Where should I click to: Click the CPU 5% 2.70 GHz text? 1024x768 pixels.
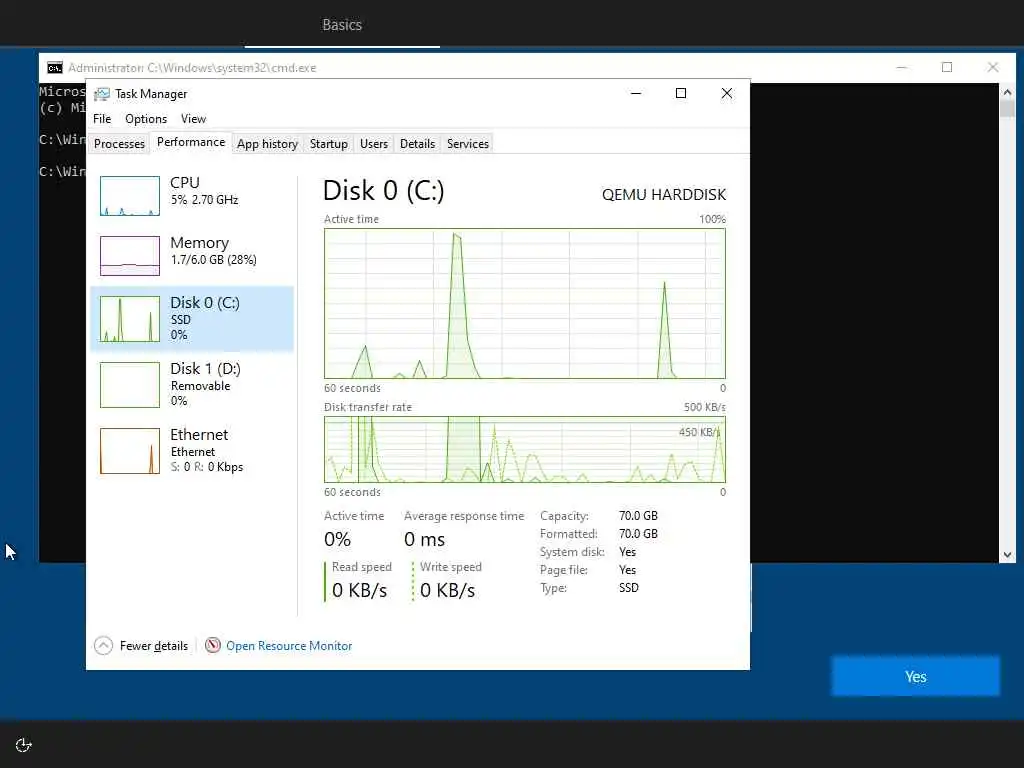(x=204, y=200)
